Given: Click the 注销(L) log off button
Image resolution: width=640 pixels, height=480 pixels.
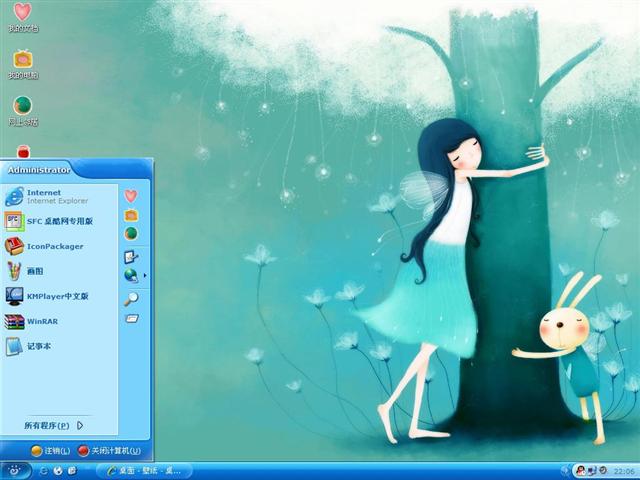Looking at the screenshot, I should (x=52, y=451).
